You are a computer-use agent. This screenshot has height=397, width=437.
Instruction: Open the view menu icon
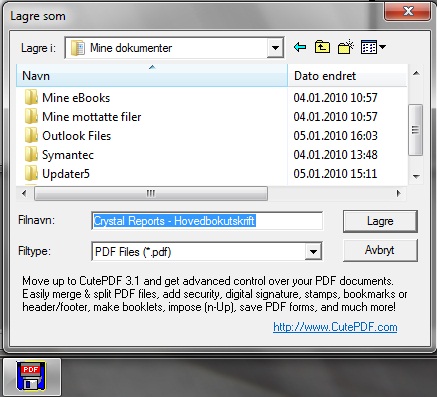click(373, 47)
